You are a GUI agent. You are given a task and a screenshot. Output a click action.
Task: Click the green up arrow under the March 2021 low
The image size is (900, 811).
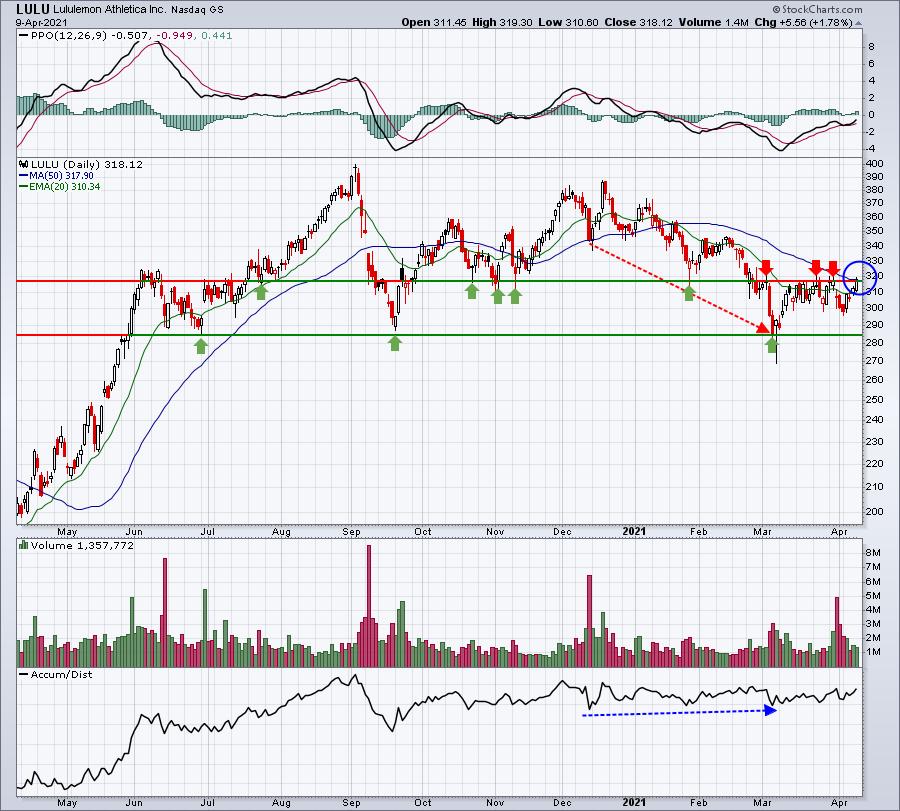tap(772, 344)
